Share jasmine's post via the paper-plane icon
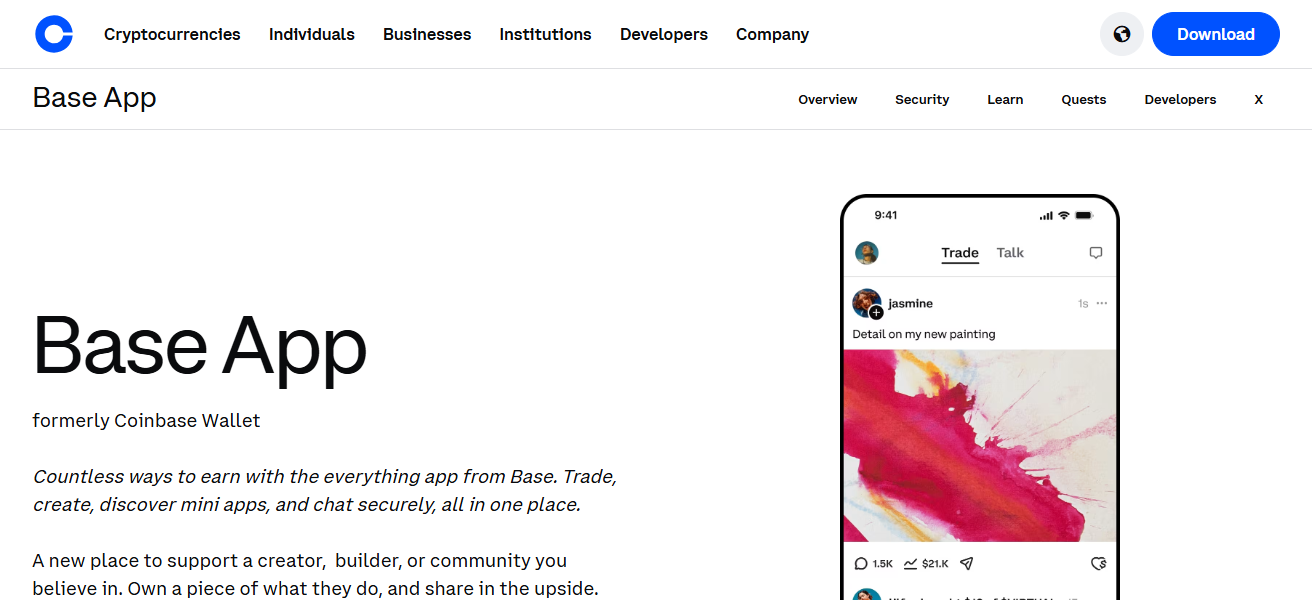 coord(966,563)
